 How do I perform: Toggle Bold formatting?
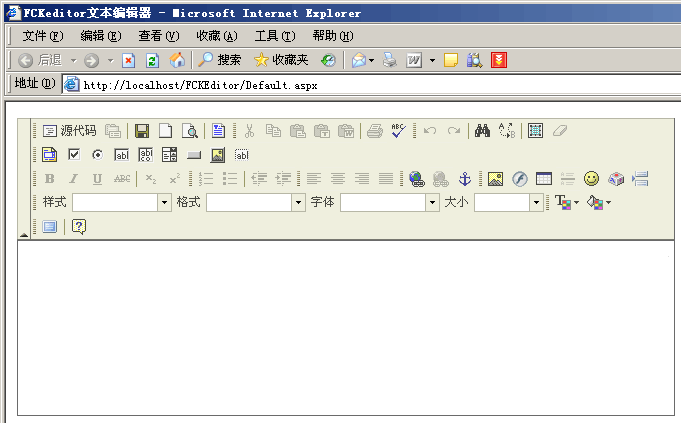tap(50, 179)
